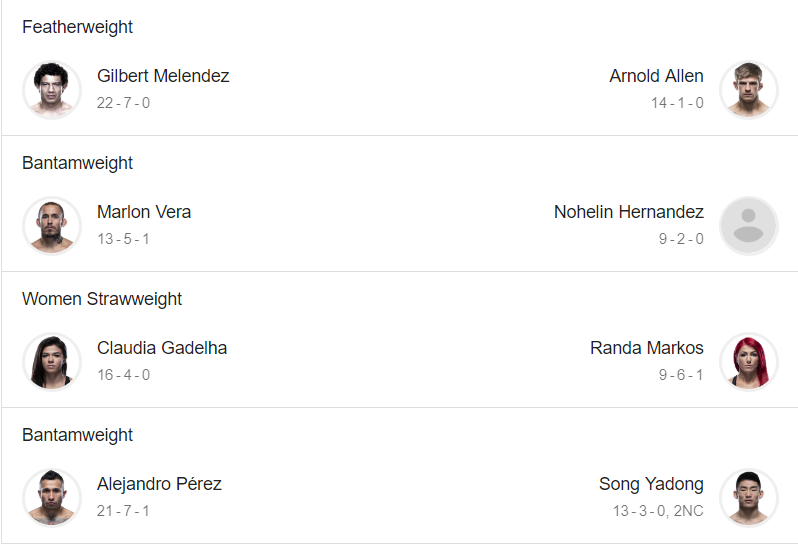The height and width of the screenshot is (544, 798).
Task: Select the Nohelin Hernandez name
Action: pyautogui.click(x=629, y=212)
